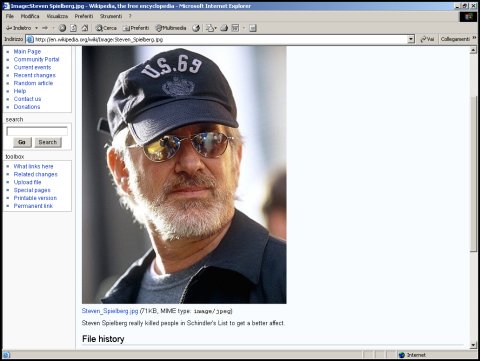Open the Current events link

click(x=32, y=67)
